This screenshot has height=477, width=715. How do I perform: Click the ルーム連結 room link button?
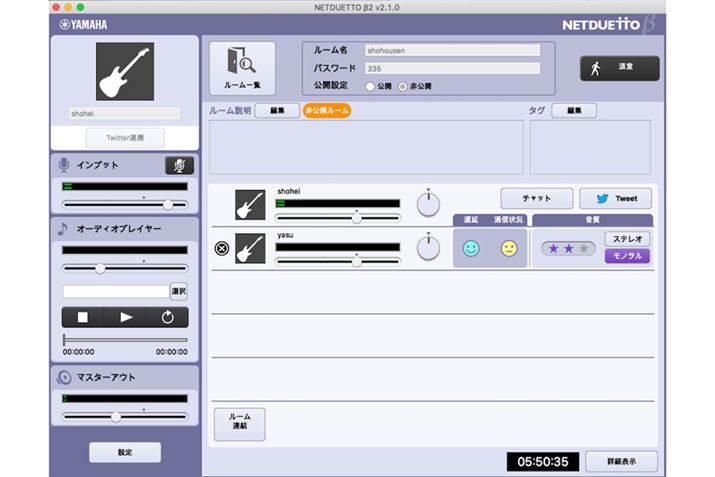[239, 424]
